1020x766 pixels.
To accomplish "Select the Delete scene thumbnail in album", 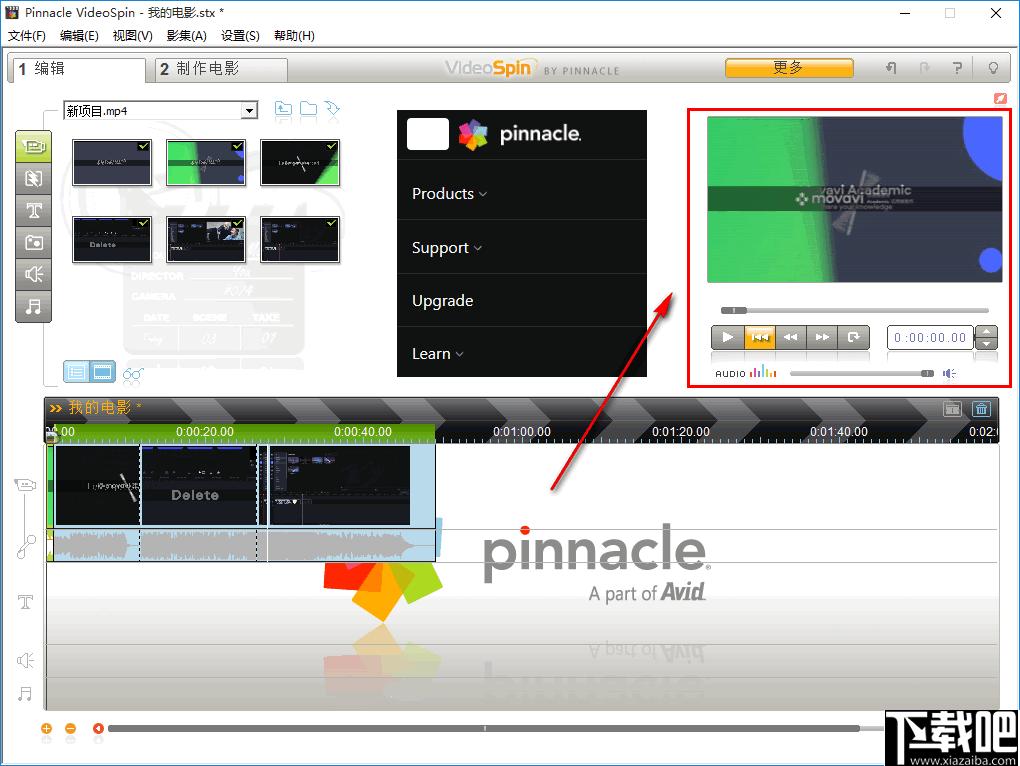I will coord(112,239).
